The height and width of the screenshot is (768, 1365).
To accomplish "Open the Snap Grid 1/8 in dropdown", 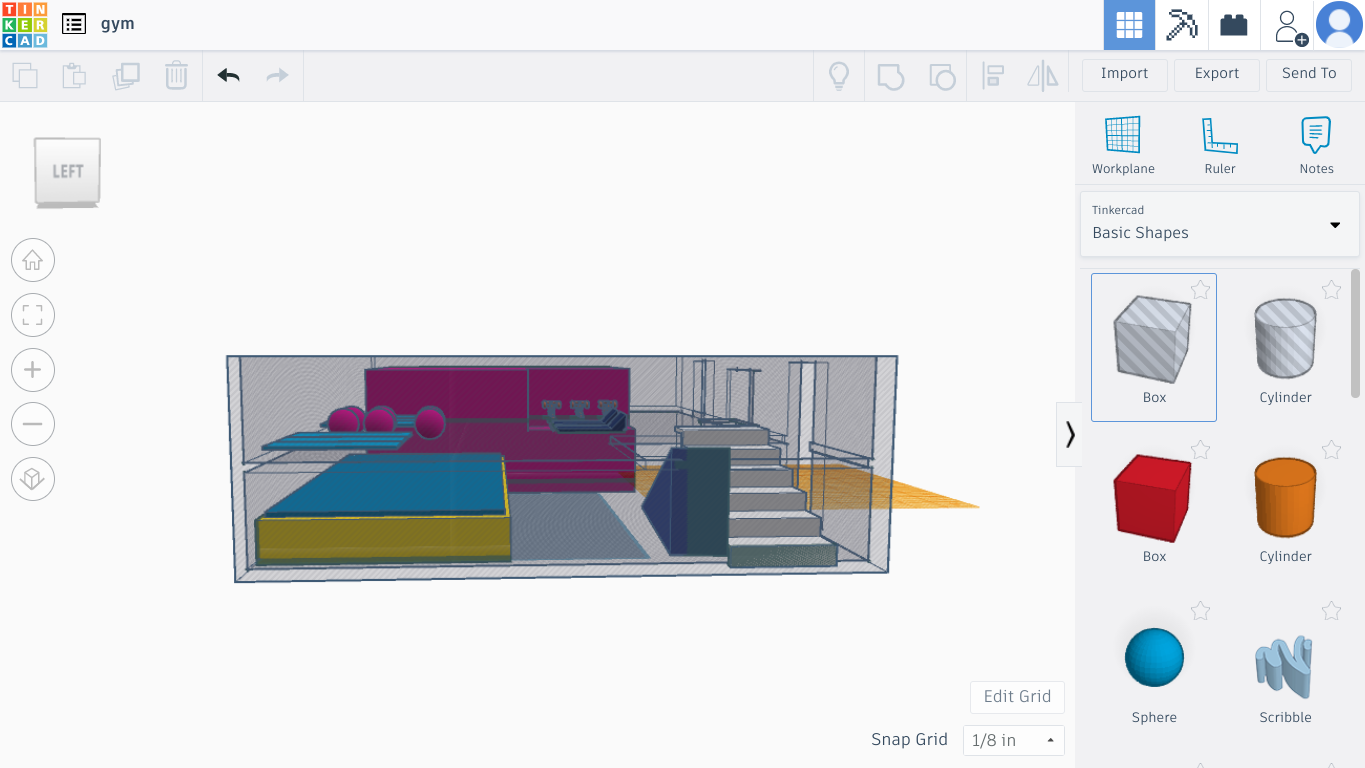I will 1014,740.
